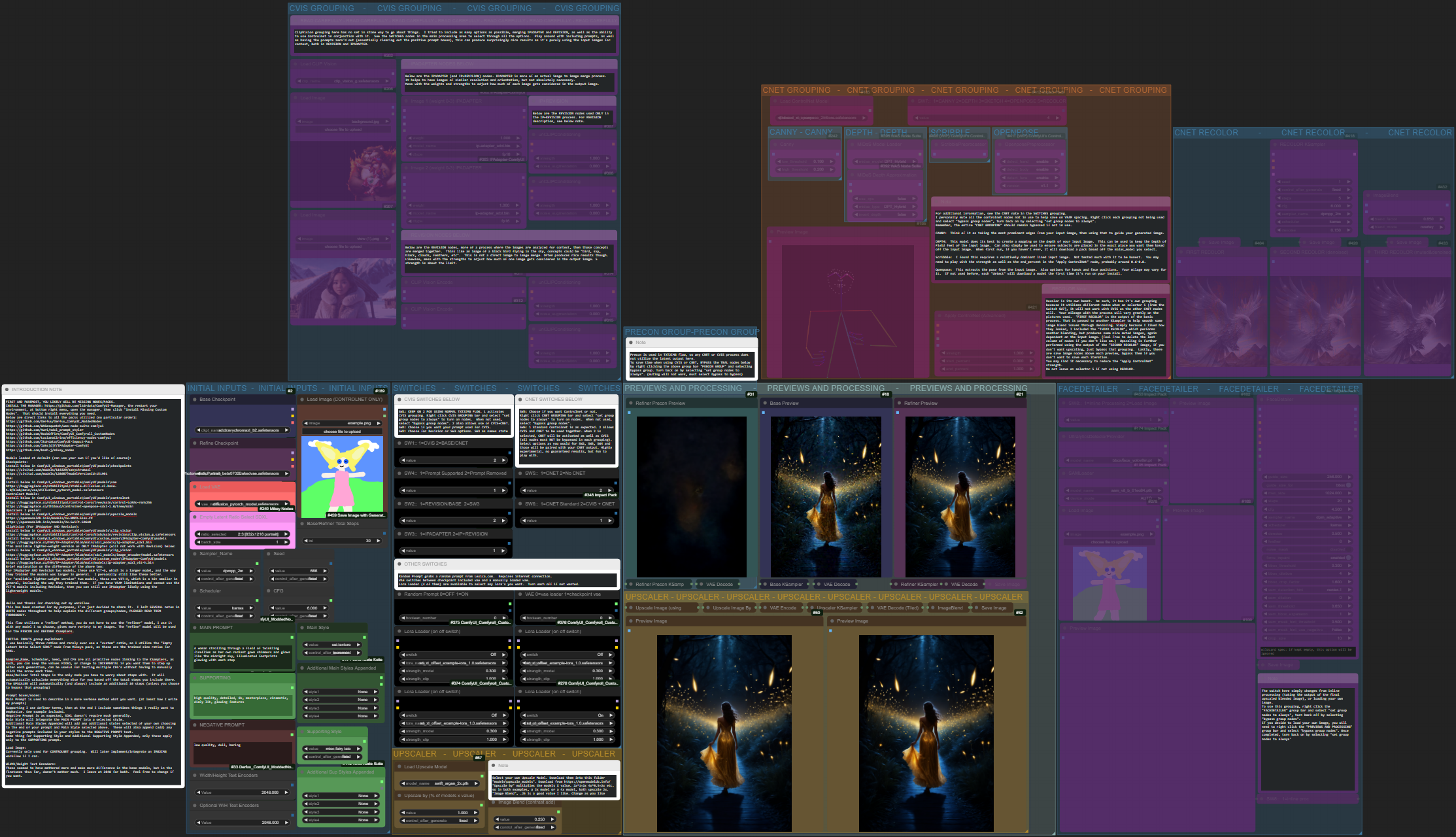Open the Sampler_Name value dropdown showing dpmpp_2m

pos(226,571)
